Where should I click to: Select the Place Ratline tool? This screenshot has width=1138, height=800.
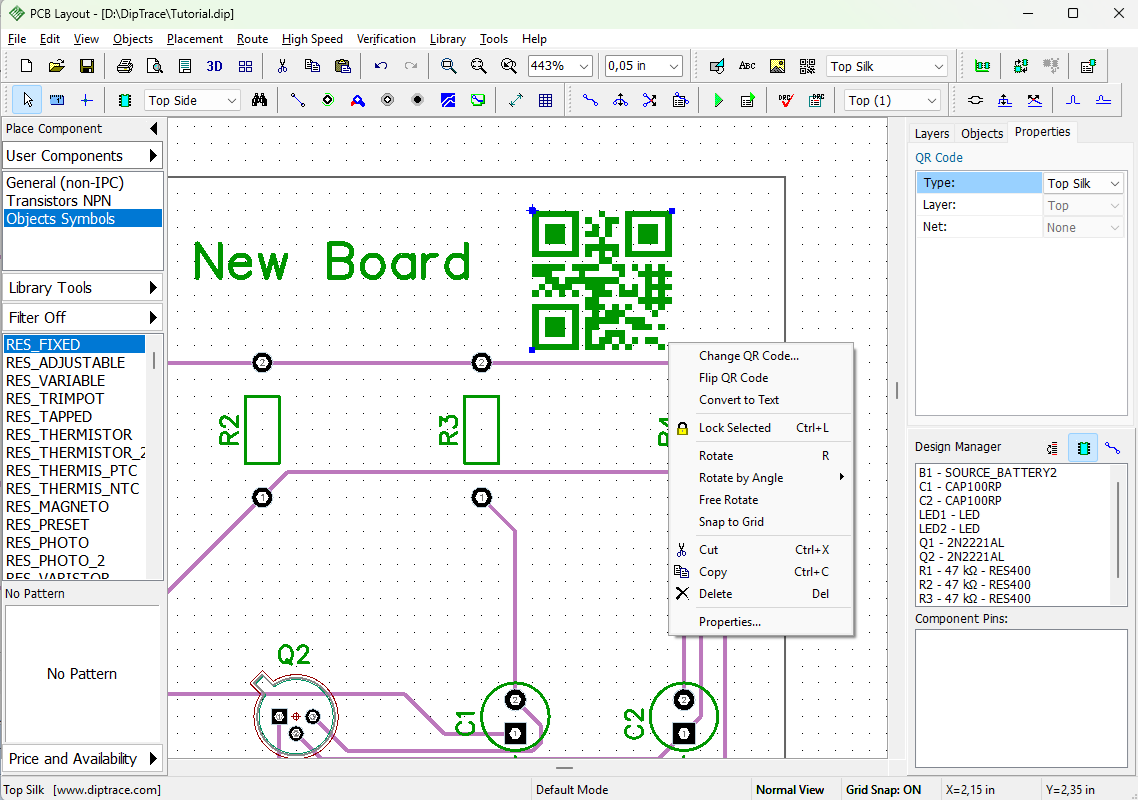[298, 100]
